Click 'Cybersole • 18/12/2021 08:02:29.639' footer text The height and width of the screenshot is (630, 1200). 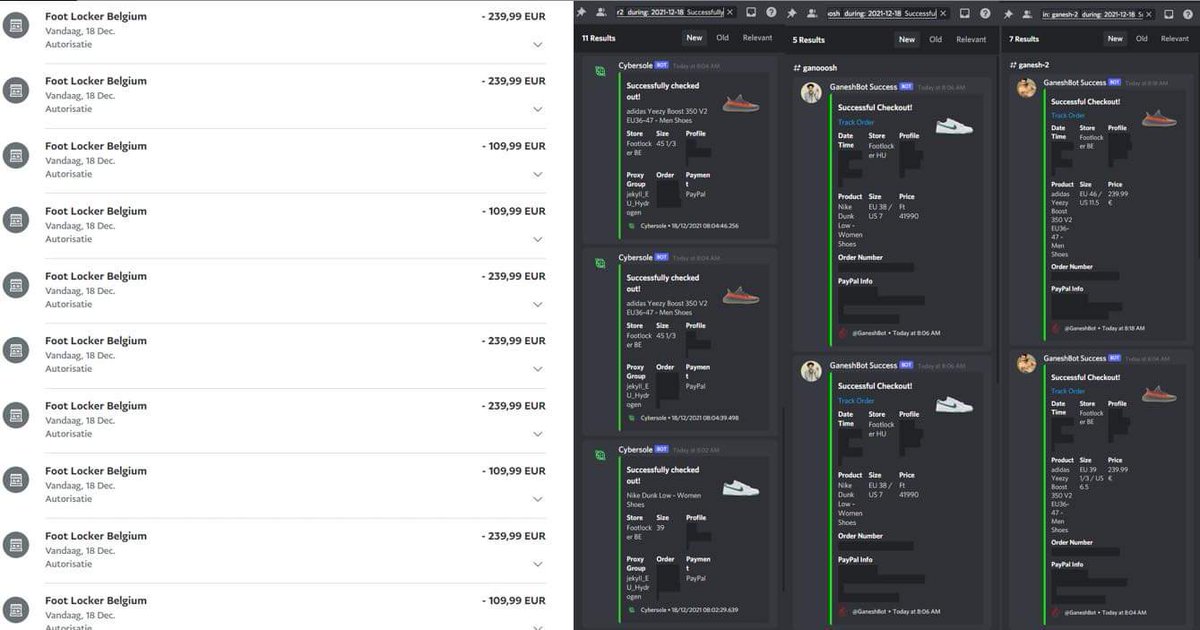689,609
